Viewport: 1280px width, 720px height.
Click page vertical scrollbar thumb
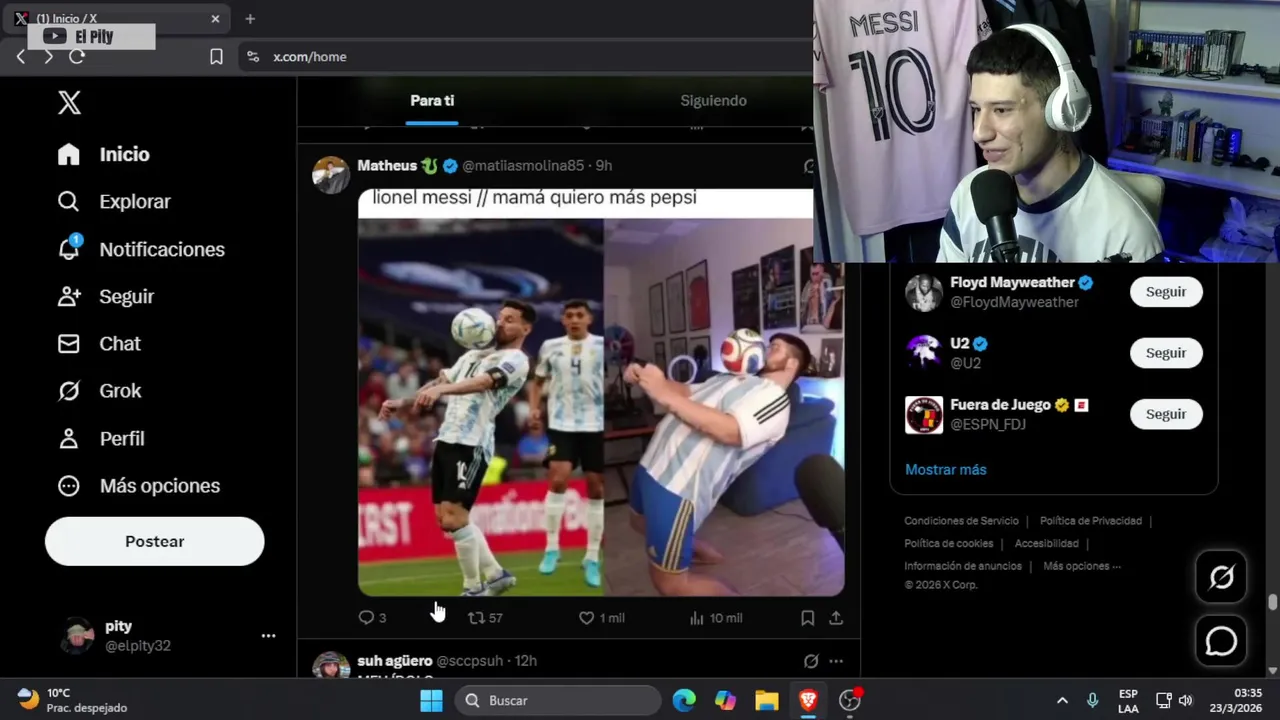pos(1272,602)
